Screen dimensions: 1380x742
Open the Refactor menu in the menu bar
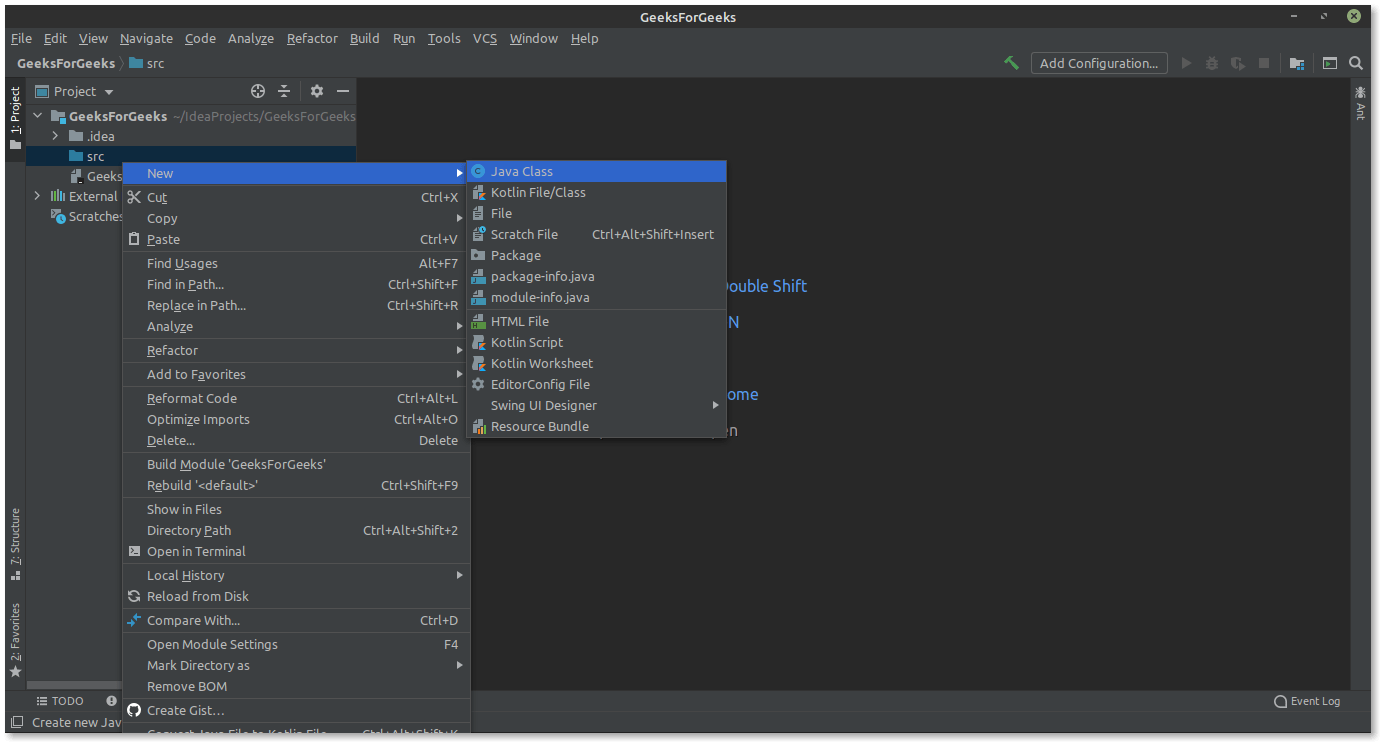point(312,38)
